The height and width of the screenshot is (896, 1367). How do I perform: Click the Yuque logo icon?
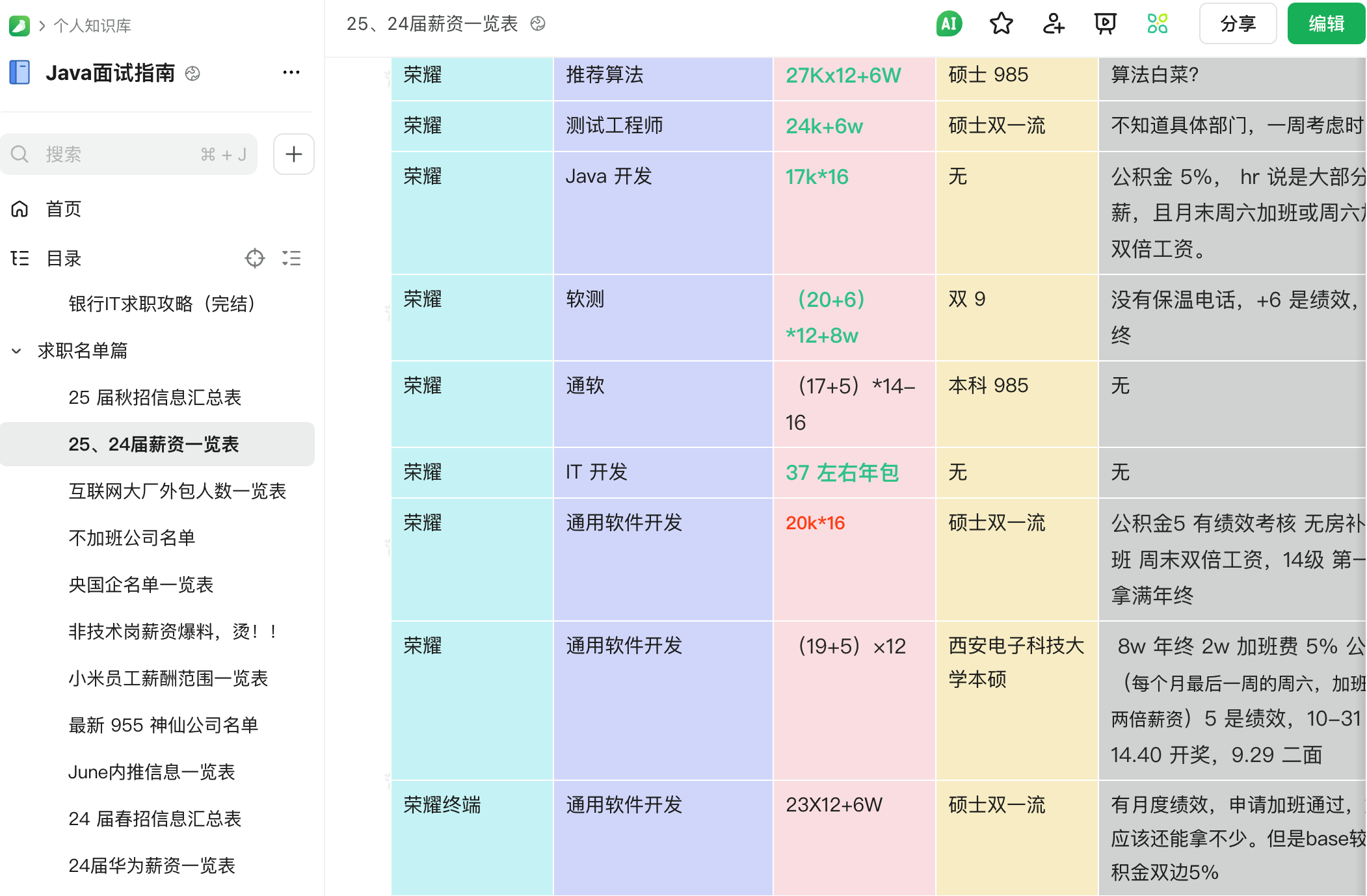(x=20, y=25)
